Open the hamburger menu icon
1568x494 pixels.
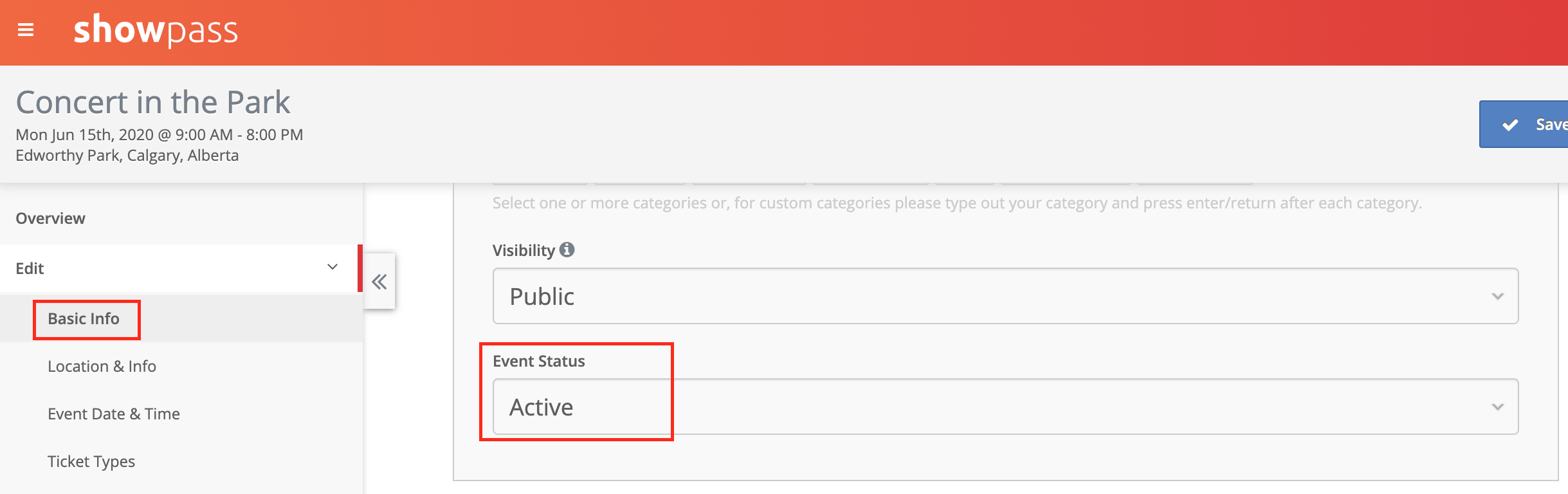click(x=26, y=30)
